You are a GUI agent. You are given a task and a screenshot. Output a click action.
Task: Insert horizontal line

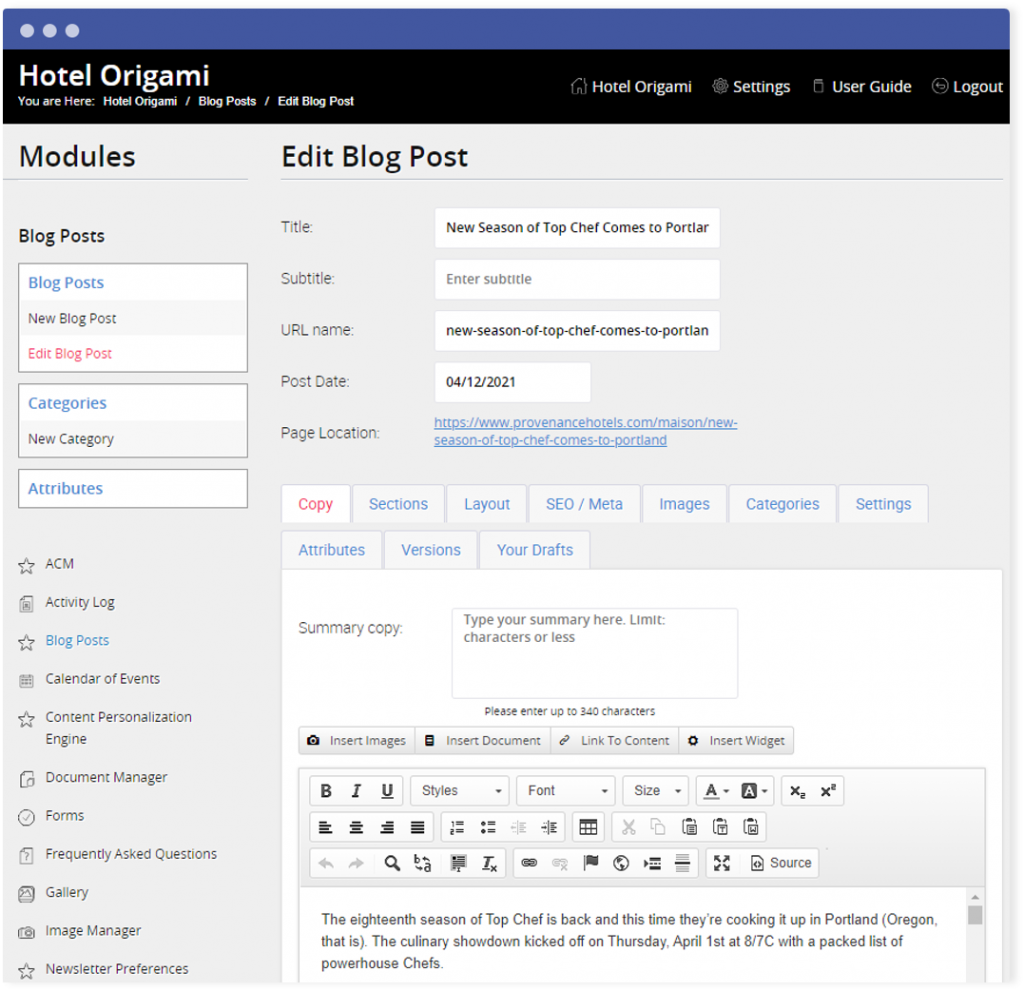(x=682, y=864)
